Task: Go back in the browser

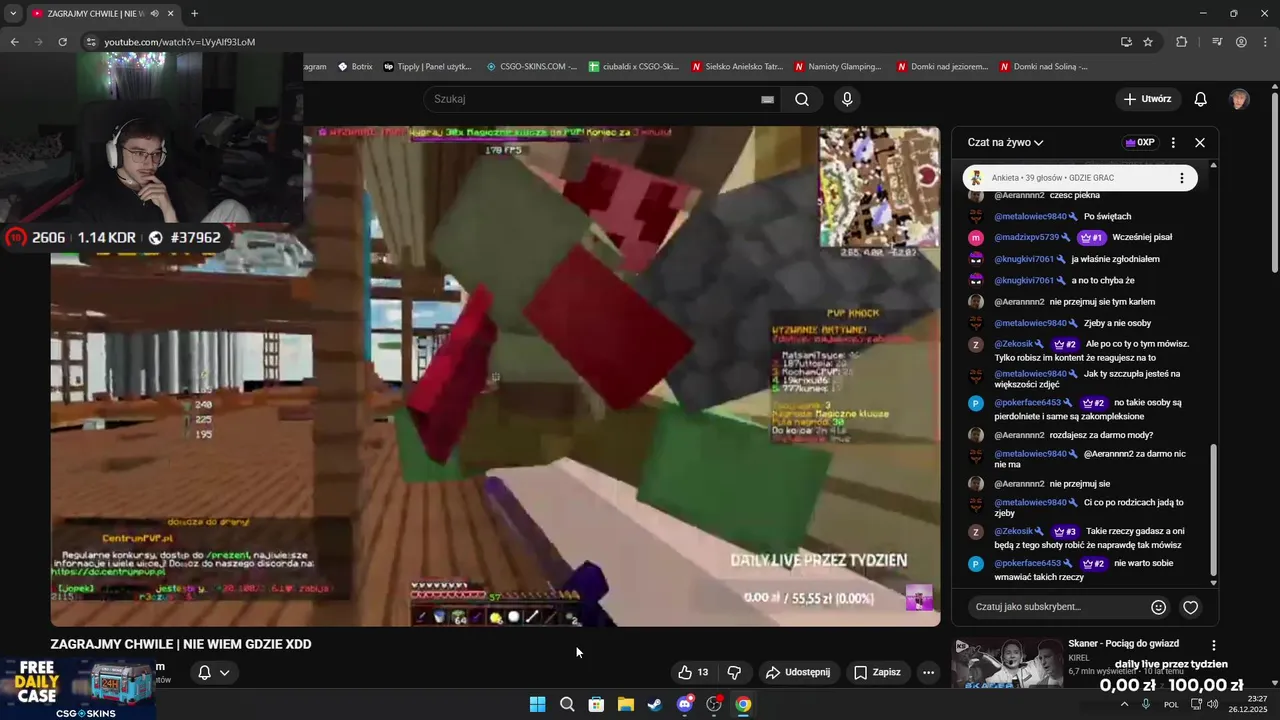Action: (14, 42)
